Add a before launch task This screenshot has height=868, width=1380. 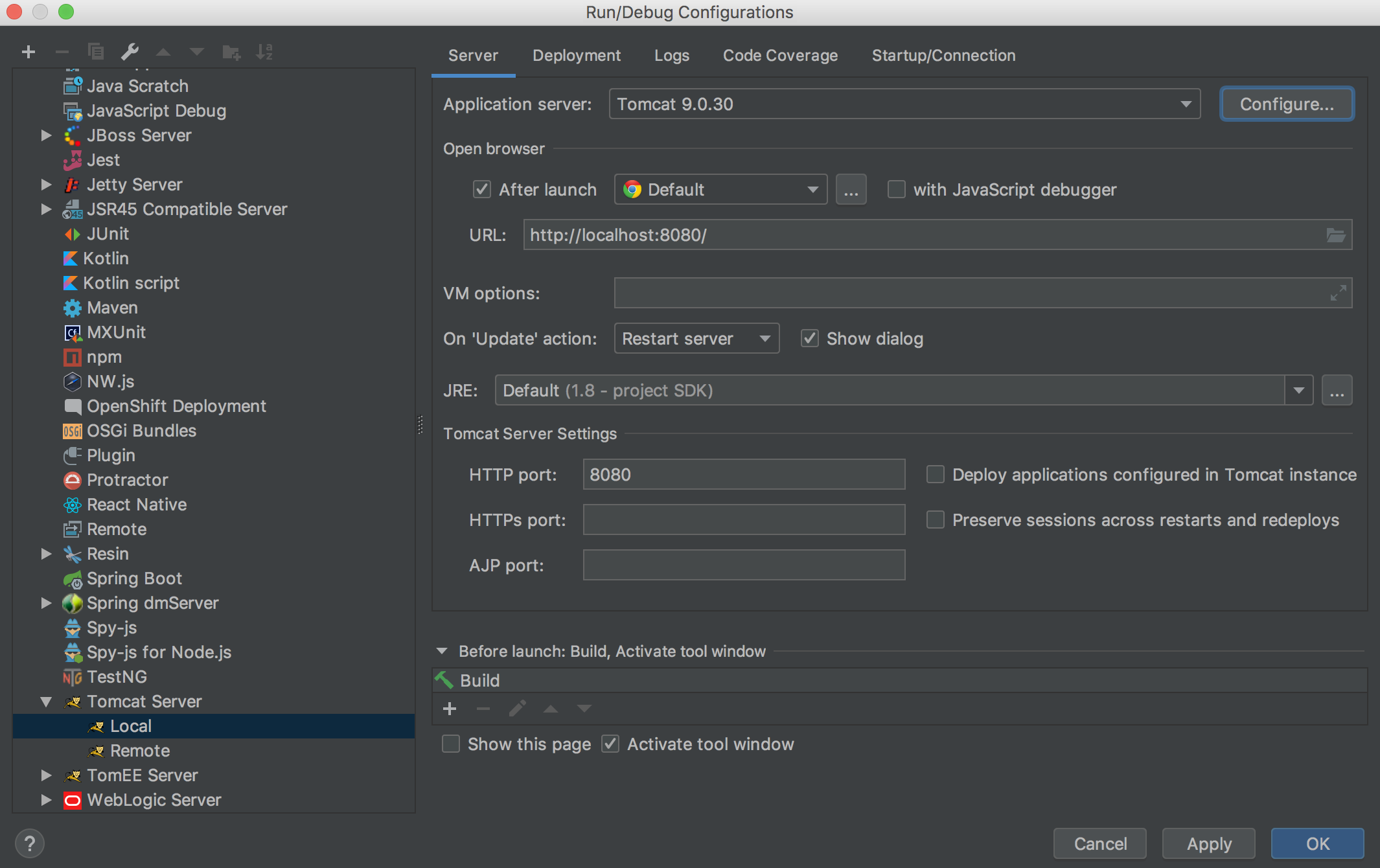(x=450, y=709)
